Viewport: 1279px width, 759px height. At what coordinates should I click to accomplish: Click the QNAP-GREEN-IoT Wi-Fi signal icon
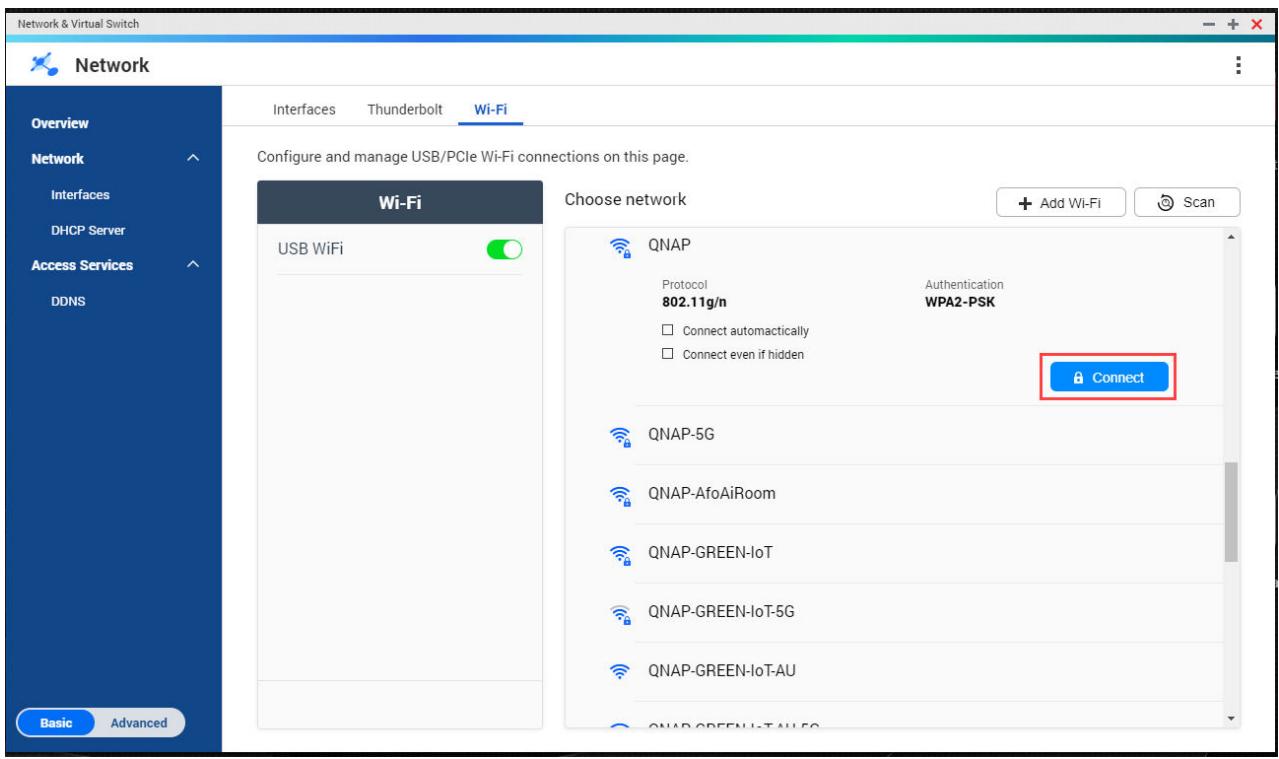pos(621,554)
